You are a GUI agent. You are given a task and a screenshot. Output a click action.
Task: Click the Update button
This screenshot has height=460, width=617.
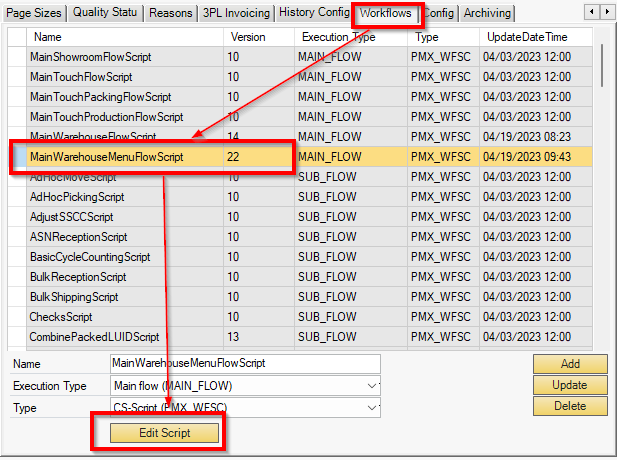point(570,385)
